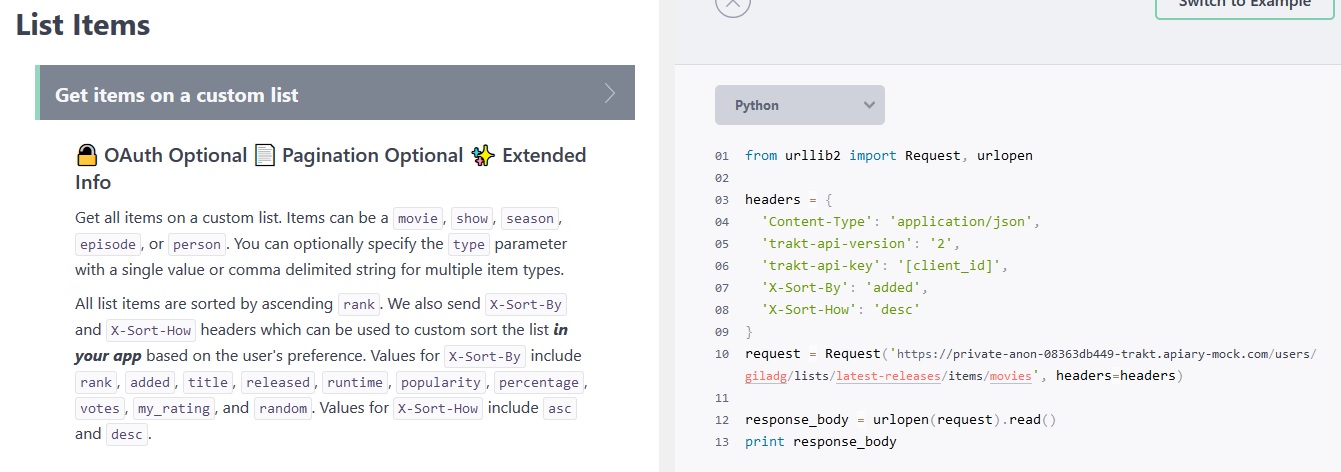Screen dimensions: 1341x472
Task: Click the 'votes' code tag
Action: (x=101, y=408)
